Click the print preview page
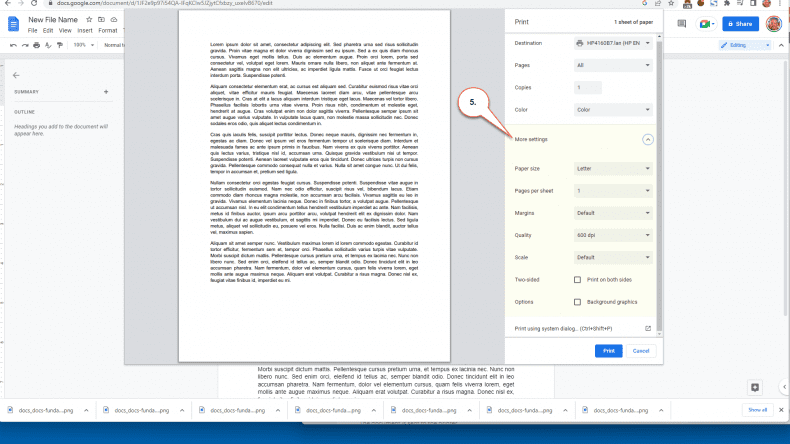 coord(314,185)
